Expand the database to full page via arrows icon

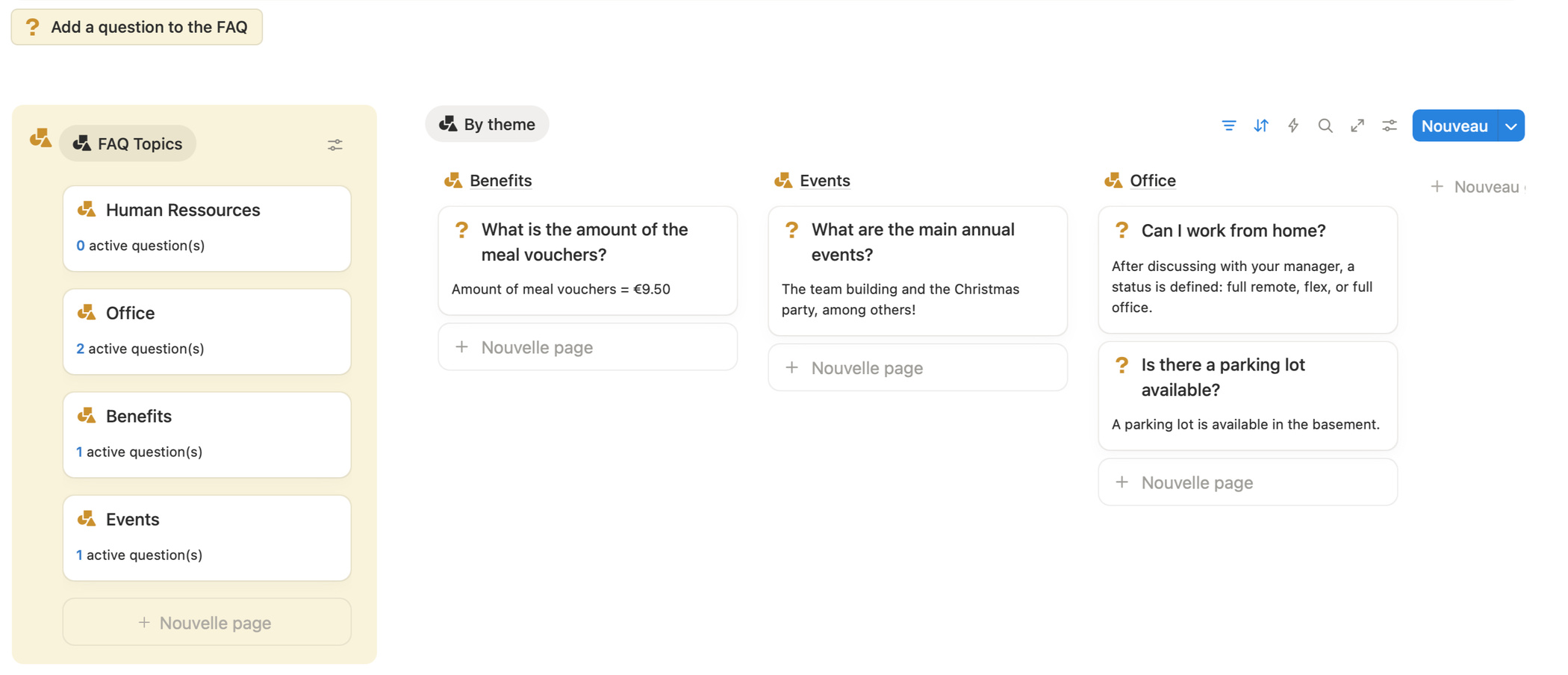[1357, 125]
